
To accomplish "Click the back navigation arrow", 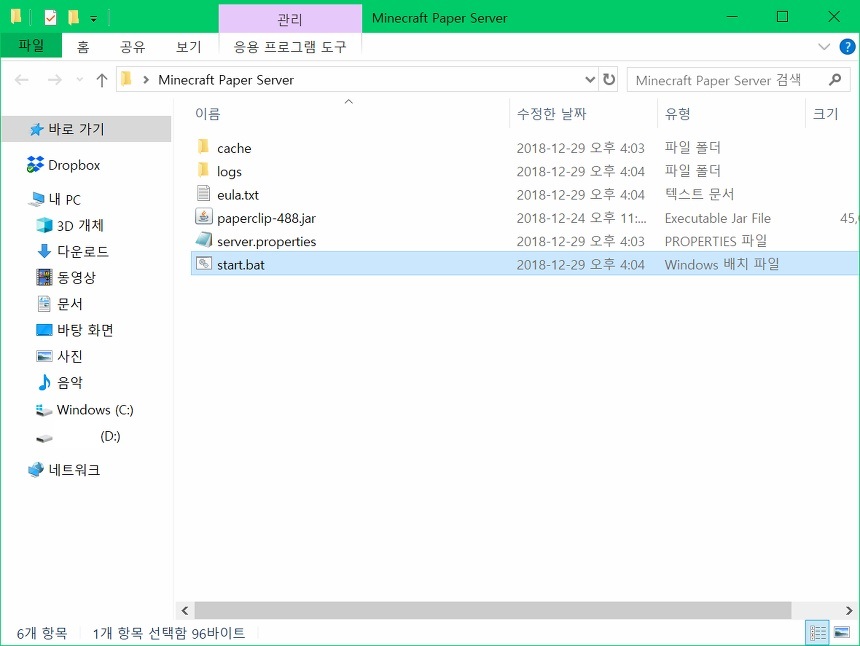I will pos(21,80).
